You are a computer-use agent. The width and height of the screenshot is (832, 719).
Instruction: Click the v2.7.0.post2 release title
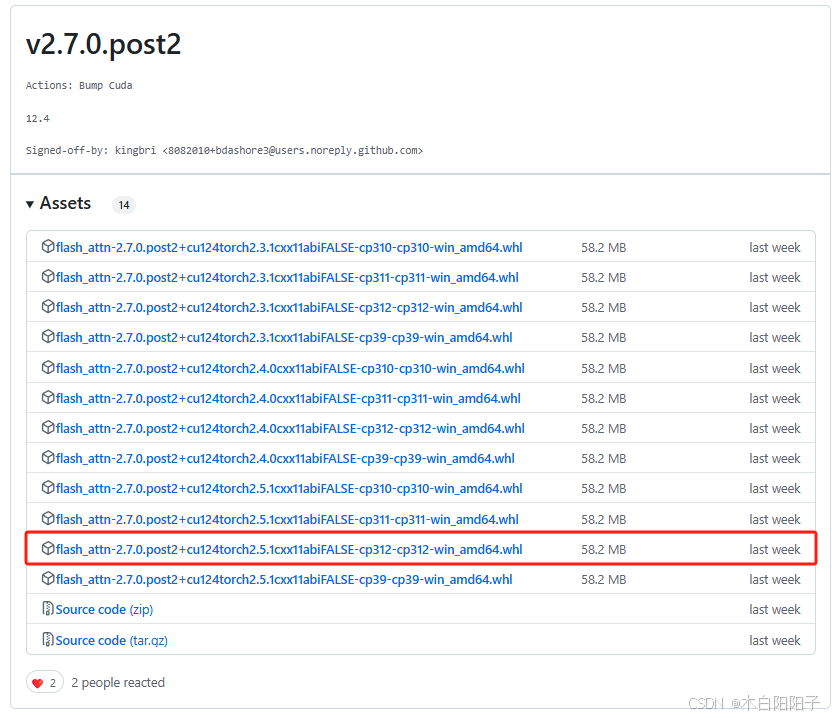click(103, 44)
